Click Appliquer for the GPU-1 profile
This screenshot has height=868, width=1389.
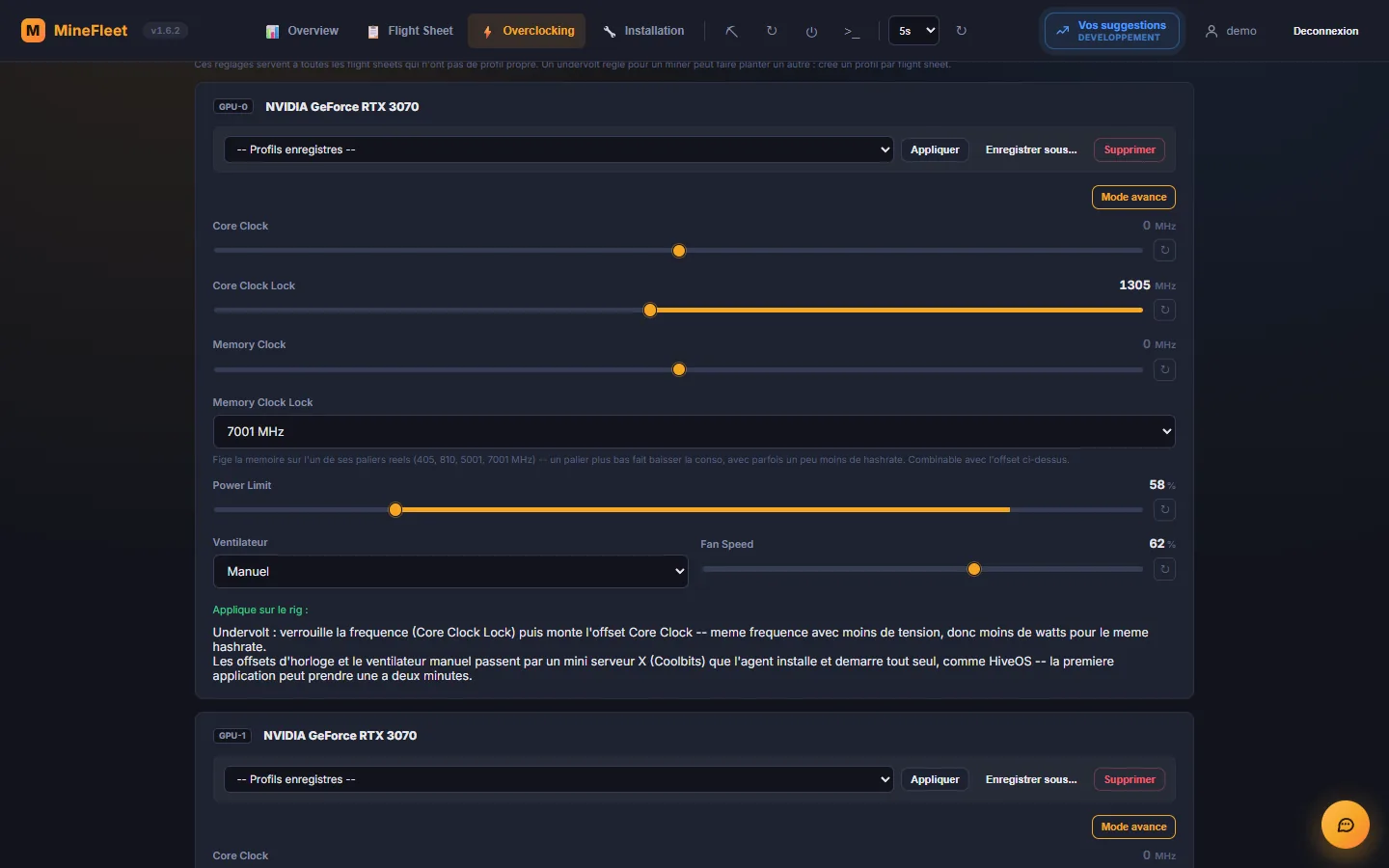tap(935, 779)
